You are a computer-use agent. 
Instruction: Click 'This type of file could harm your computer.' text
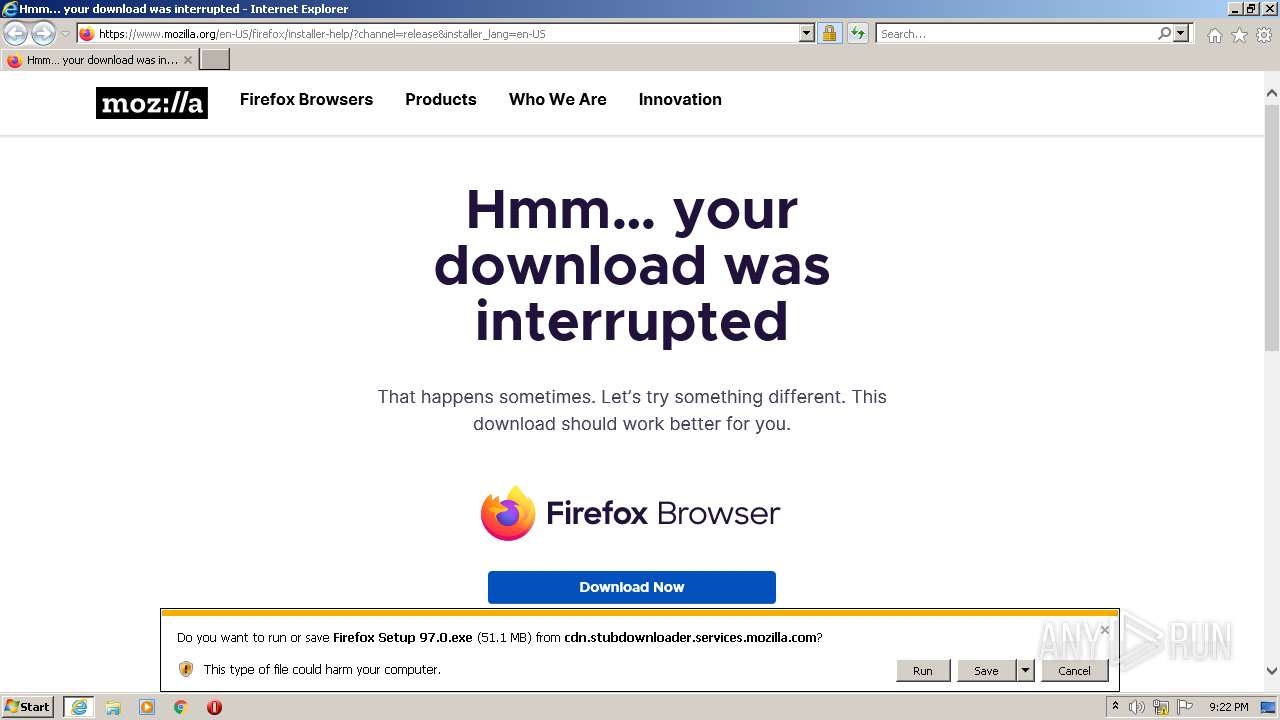(322, 669)
